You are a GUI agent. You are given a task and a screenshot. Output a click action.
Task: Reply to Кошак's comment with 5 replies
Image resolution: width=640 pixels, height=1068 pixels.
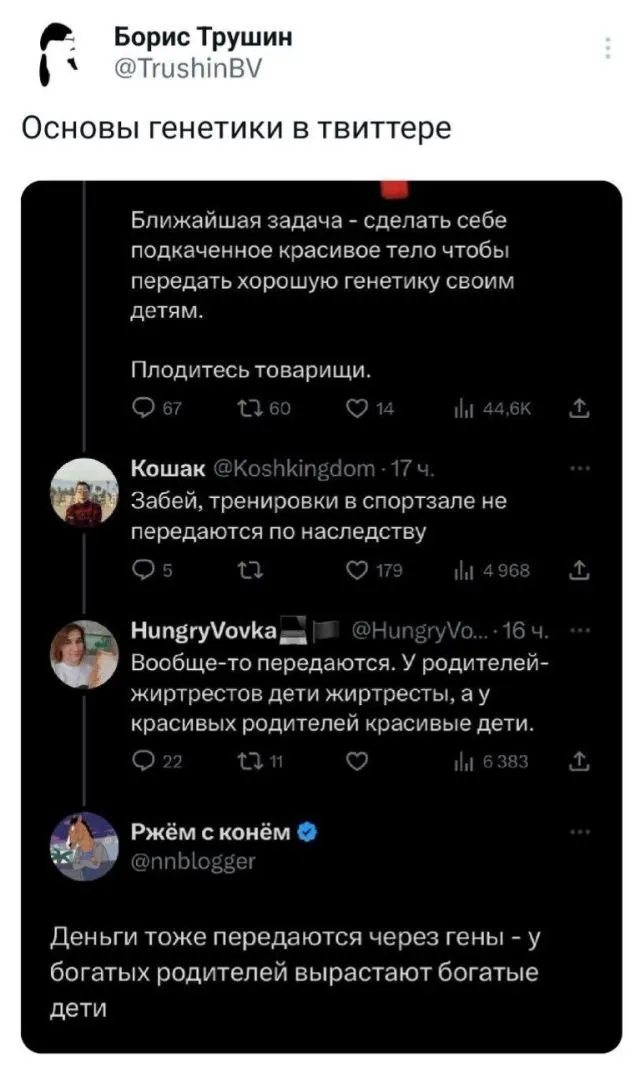click(144, 571)
